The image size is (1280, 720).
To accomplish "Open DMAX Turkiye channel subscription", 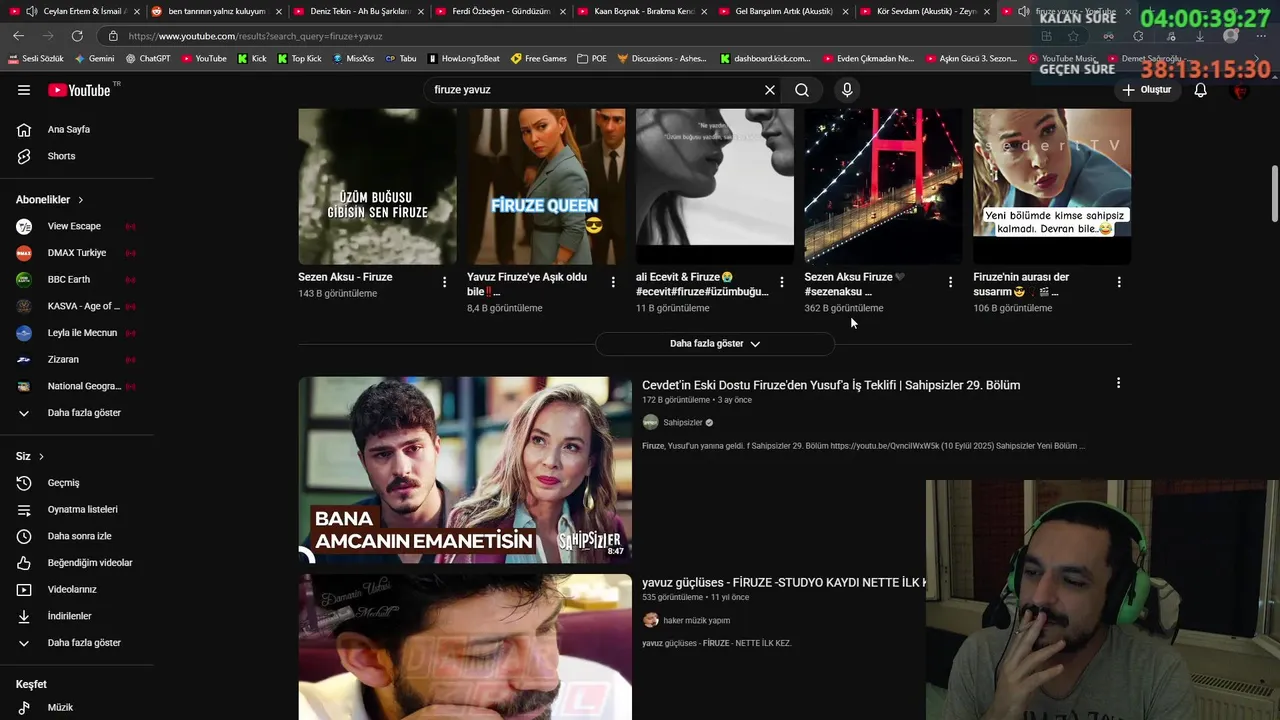I will point(77,253).
